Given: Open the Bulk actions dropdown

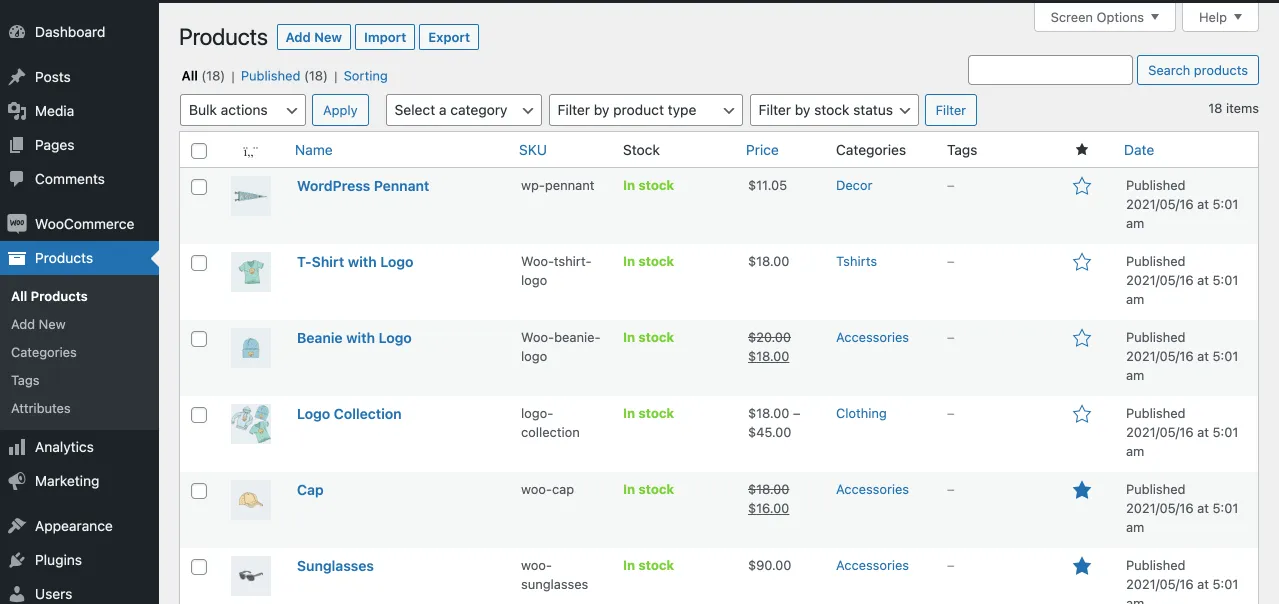Looking at the screenshot, I should pyautogui.click(x=243, y=110).
